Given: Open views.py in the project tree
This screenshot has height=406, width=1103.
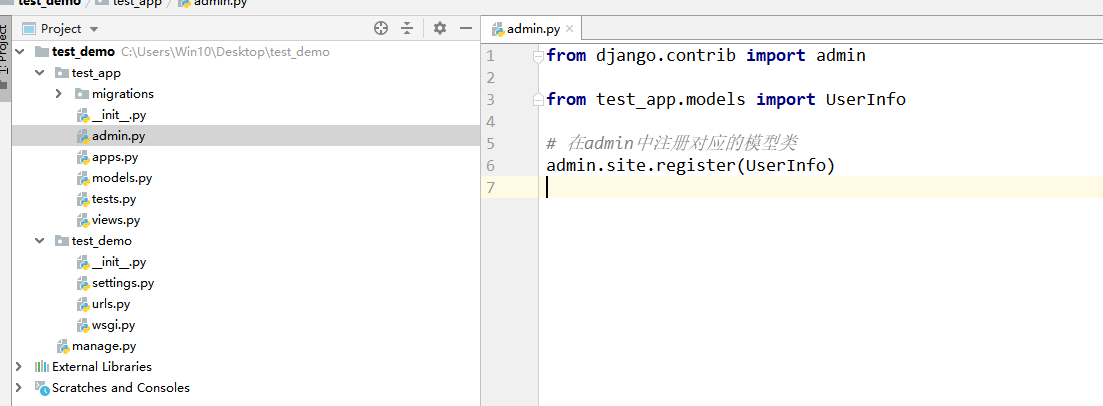Looking at the screenshot, I should tap(116, 220).
